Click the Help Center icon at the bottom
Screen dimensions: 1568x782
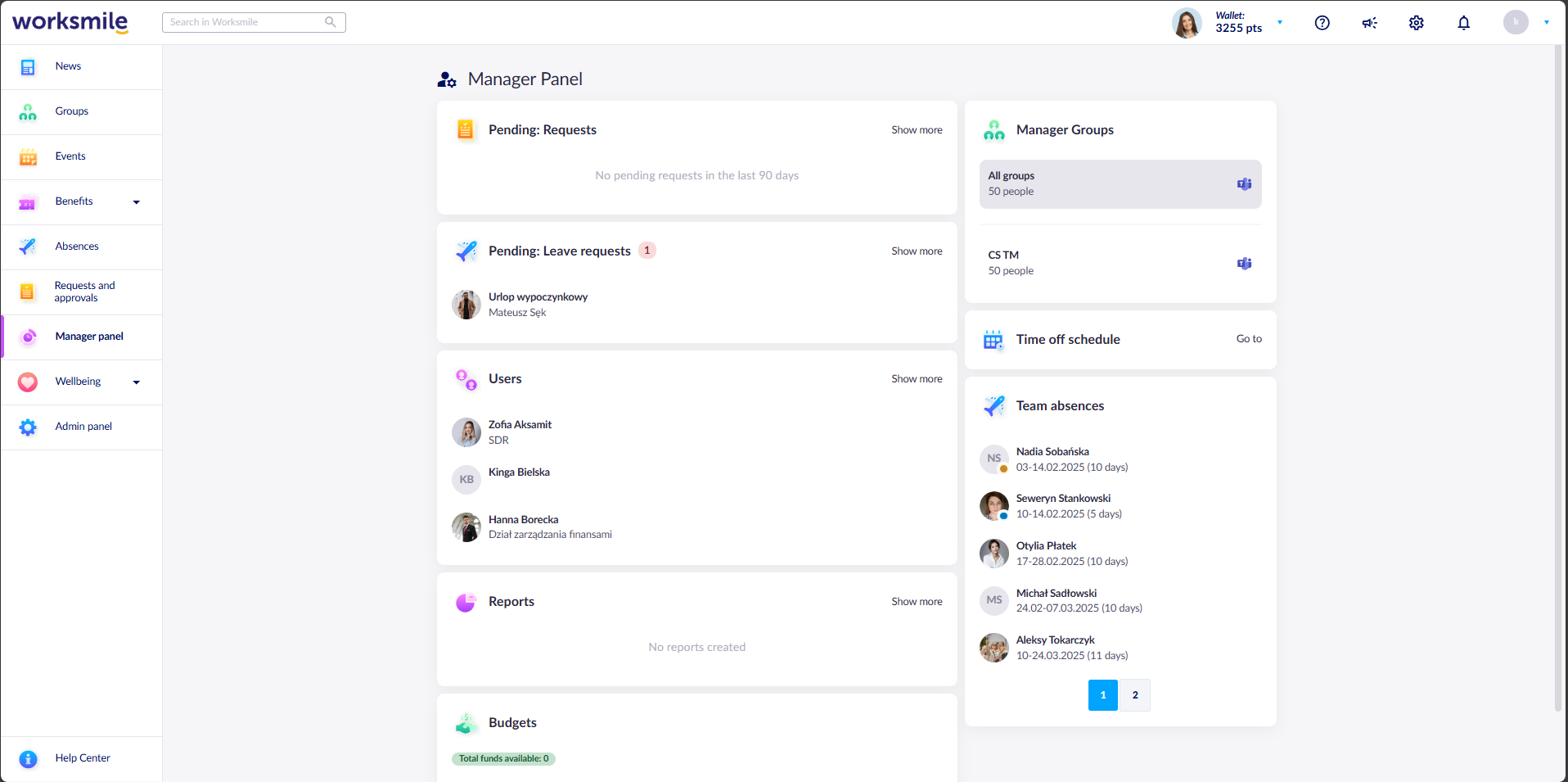[x=28, y=759]
